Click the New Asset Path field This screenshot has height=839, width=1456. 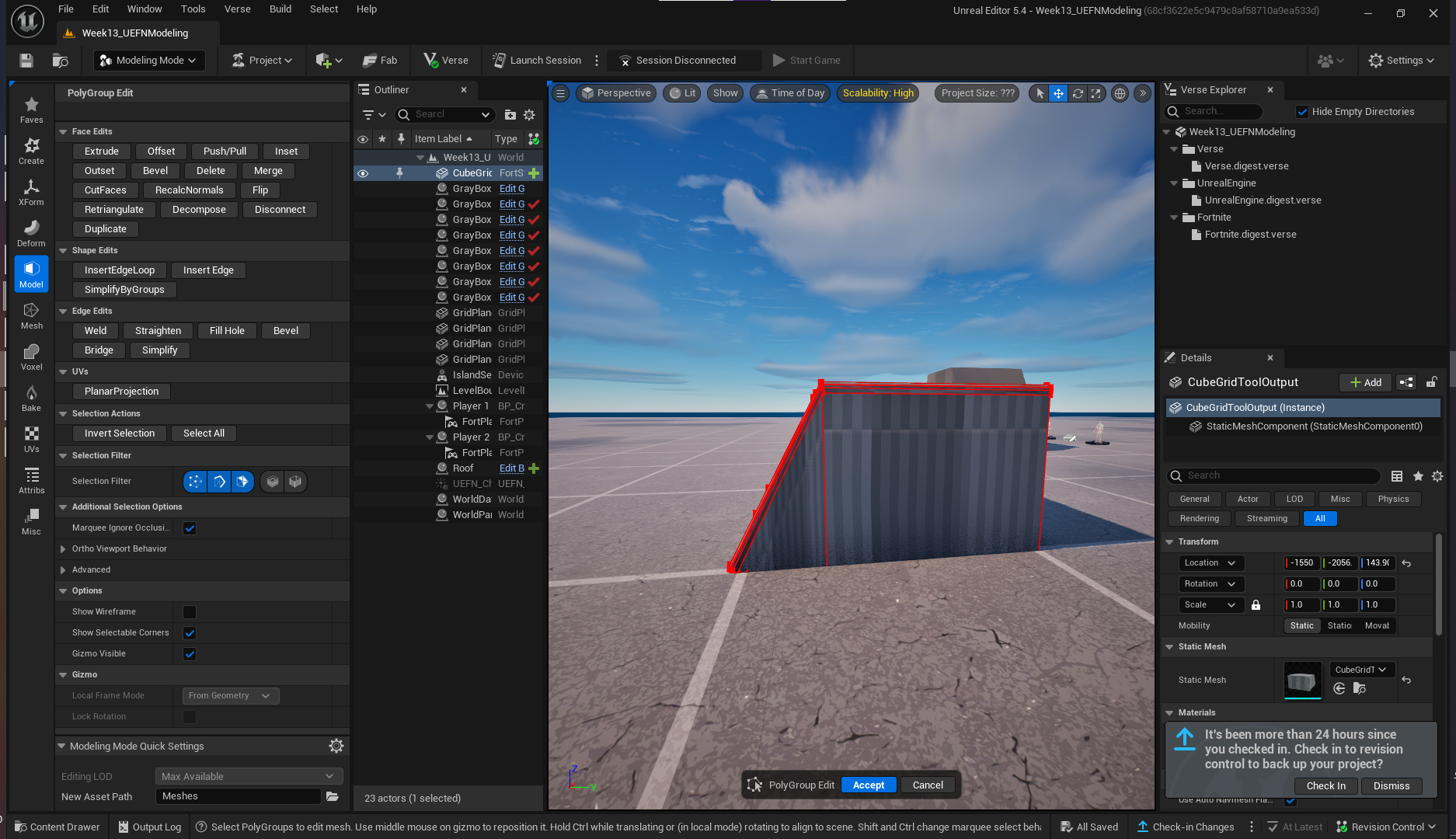(238, 796)
